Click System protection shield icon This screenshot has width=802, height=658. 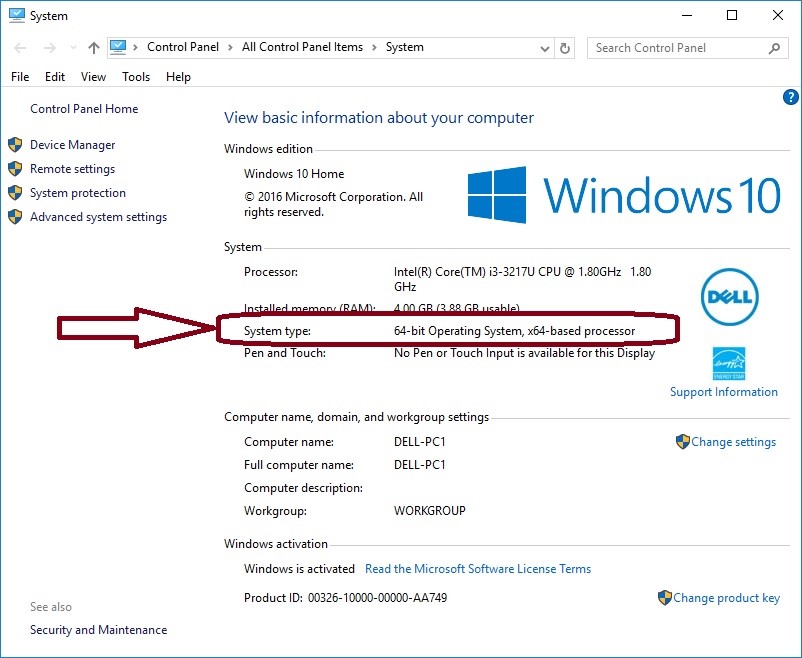(15, 193)
